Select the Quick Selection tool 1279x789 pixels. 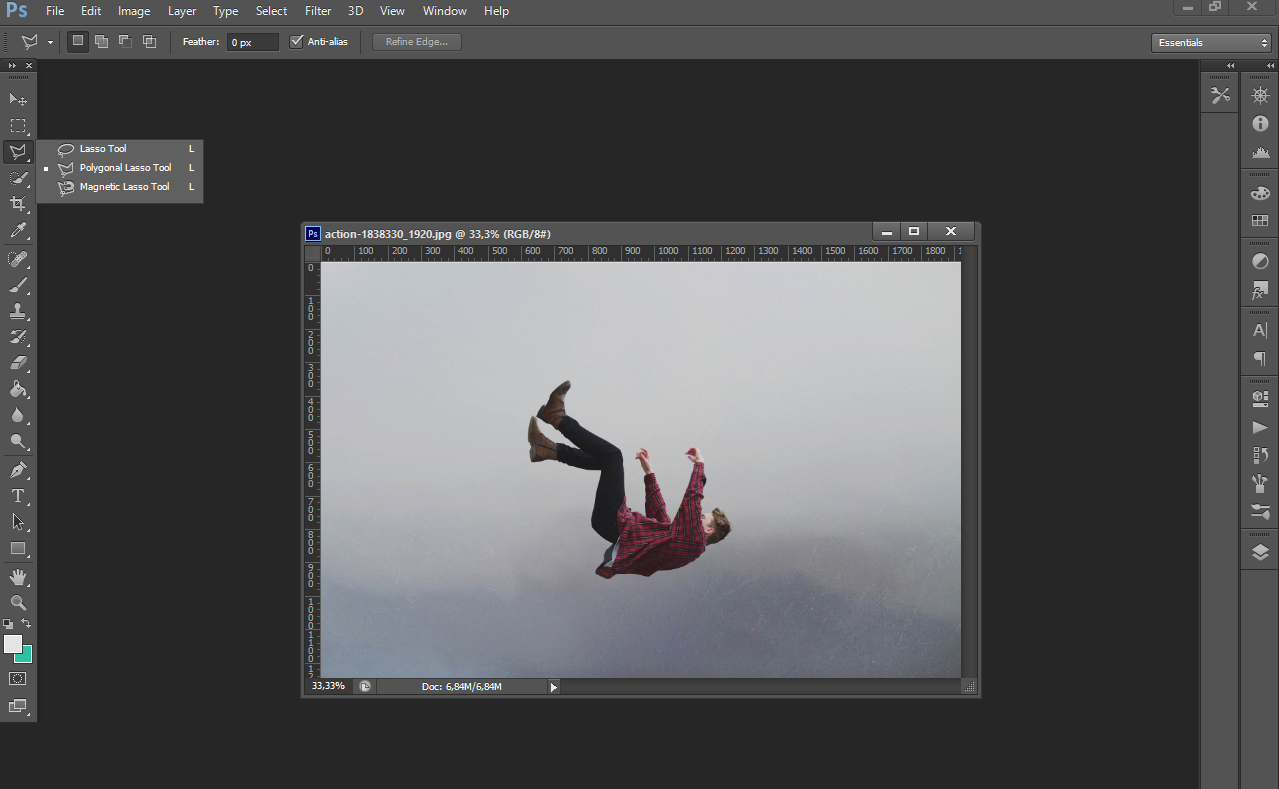[18, 178]
